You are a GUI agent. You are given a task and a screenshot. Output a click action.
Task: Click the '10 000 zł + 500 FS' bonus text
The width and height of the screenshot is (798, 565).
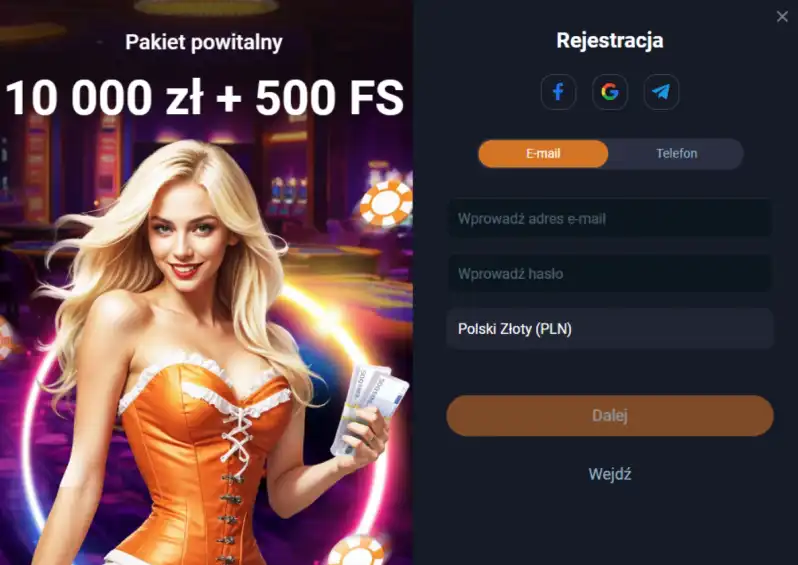[205, 97]
